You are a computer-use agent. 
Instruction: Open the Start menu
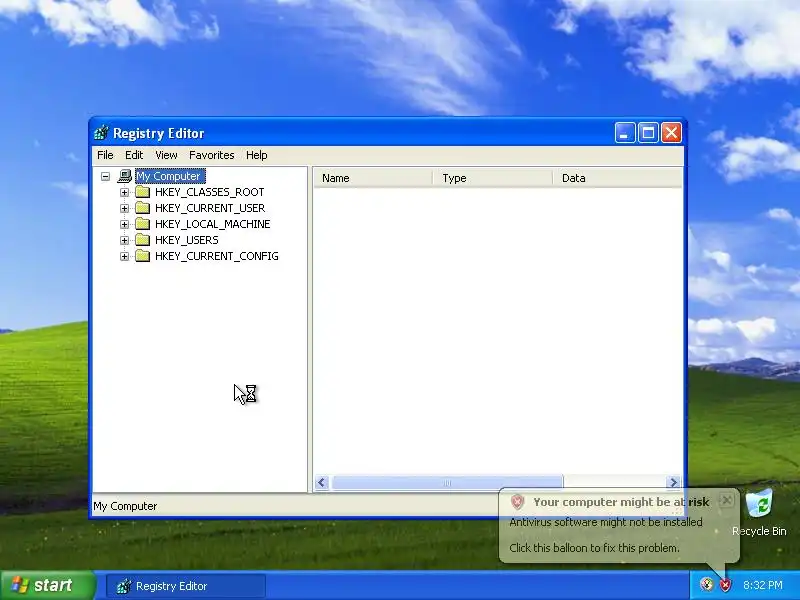48,585
